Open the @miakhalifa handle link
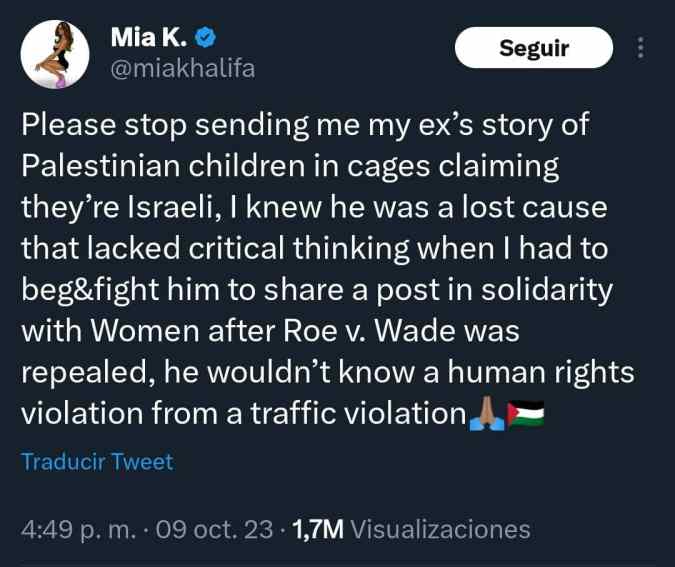Screen dimensions: 675x567 coord(181,68)
